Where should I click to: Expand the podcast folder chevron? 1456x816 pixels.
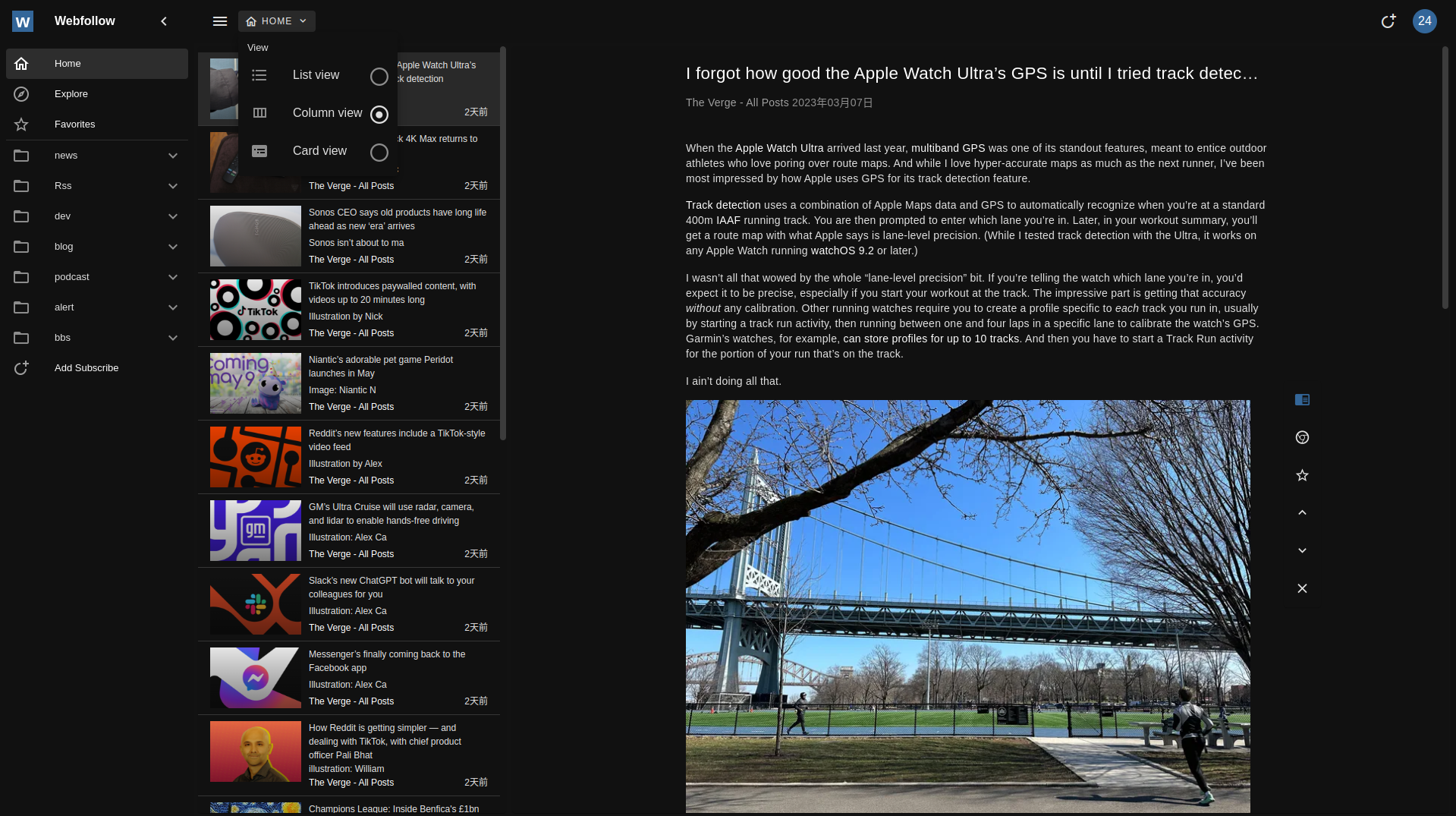173,277
